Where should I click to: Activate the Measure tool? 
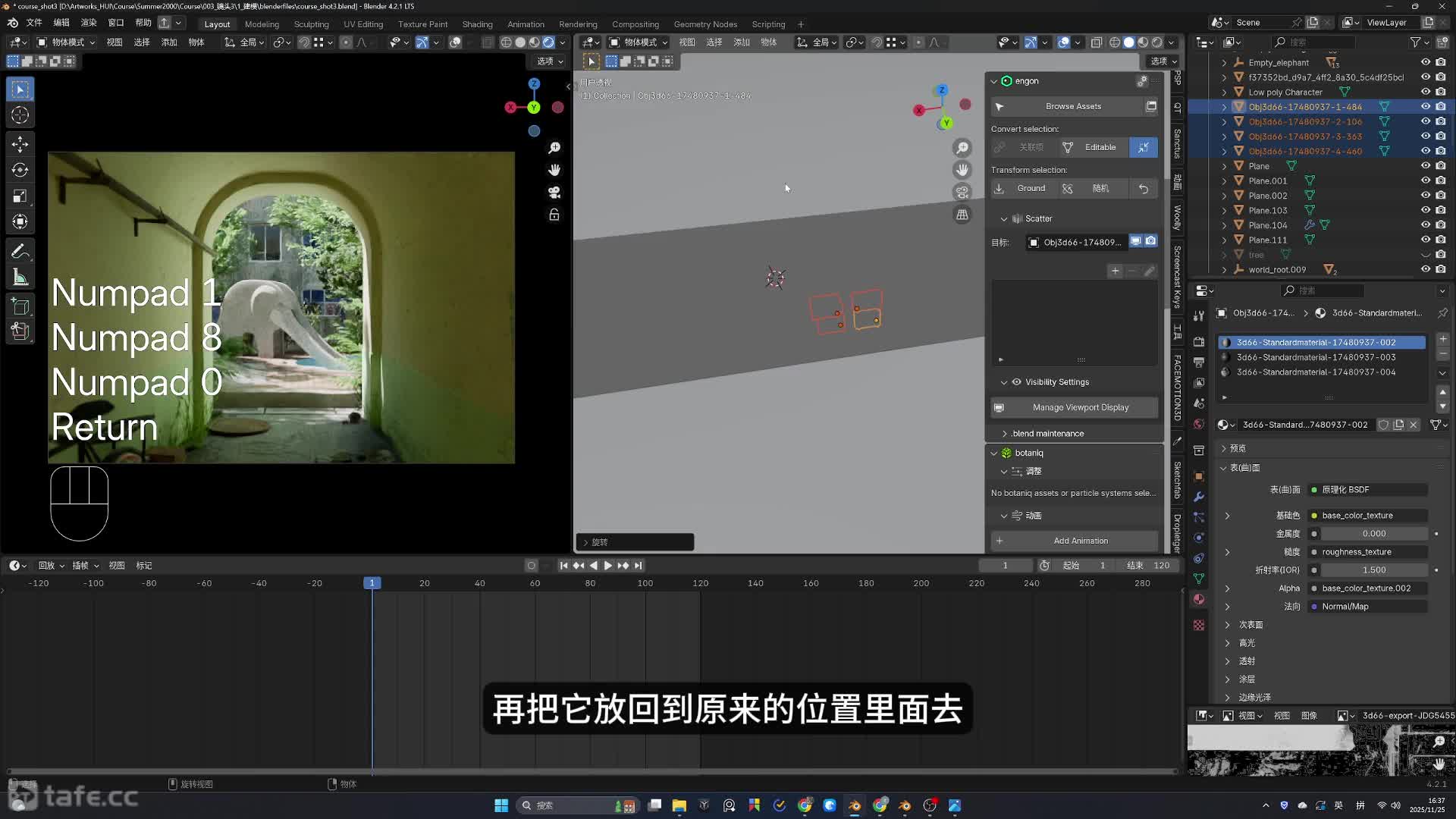click(20, 278)
